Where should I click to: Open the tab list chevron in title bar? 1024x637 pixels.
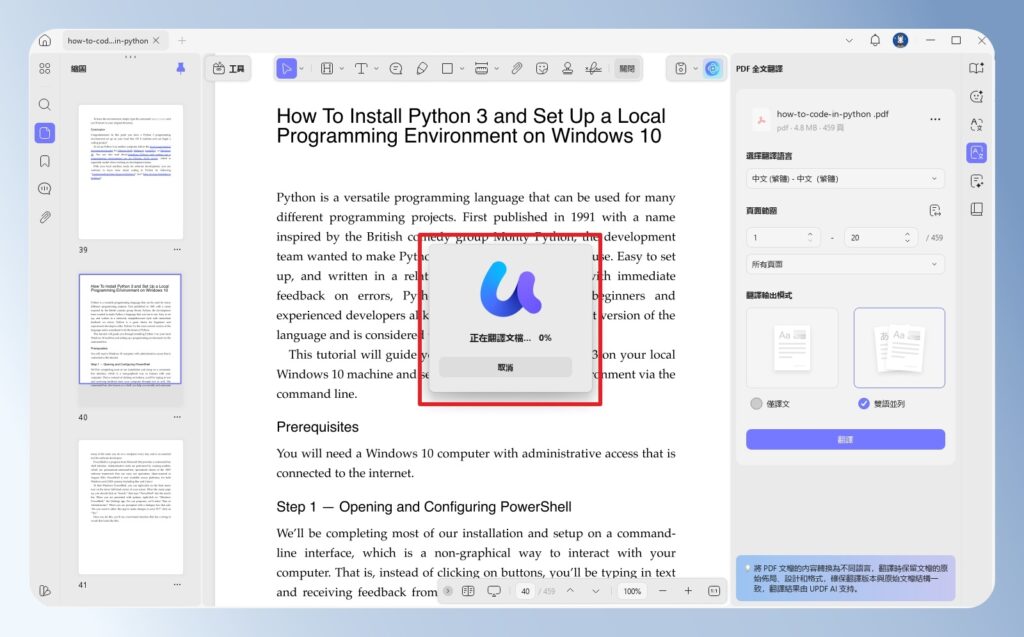pos(849,41)
